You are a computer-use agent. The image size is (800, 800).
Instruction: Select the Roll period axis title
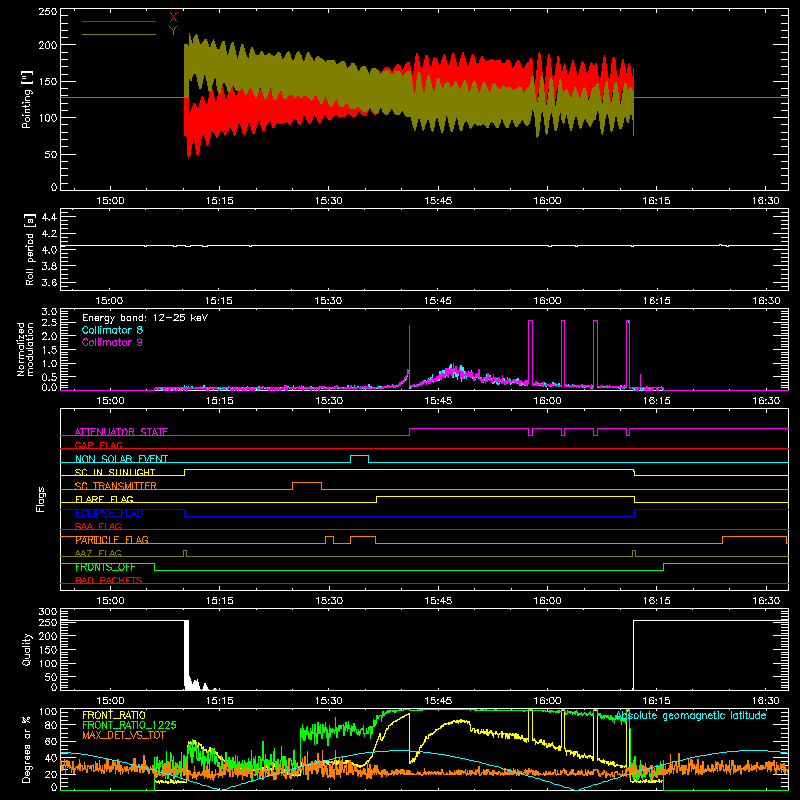click(29, 249)
